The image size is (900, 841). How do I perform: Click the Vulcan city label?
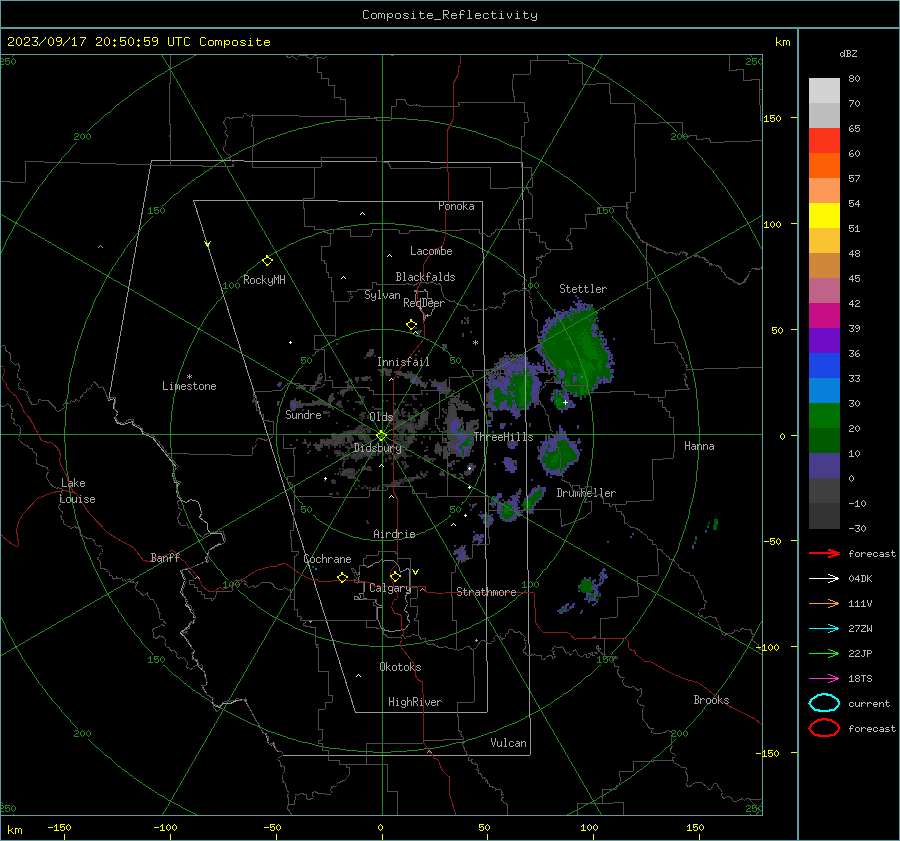coord(508,743)
